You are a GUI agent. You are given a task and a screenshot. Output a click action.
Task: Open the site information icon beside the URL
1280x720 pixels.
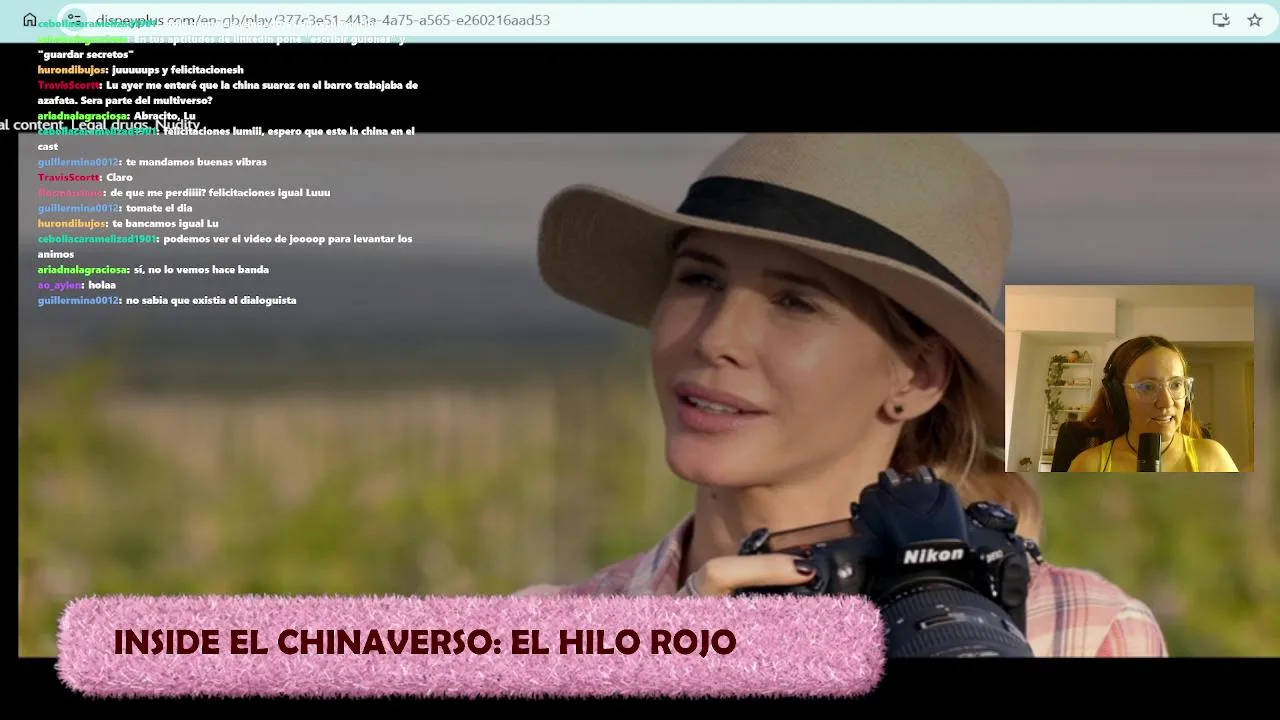pyautogui.click(x=74, y=20)
